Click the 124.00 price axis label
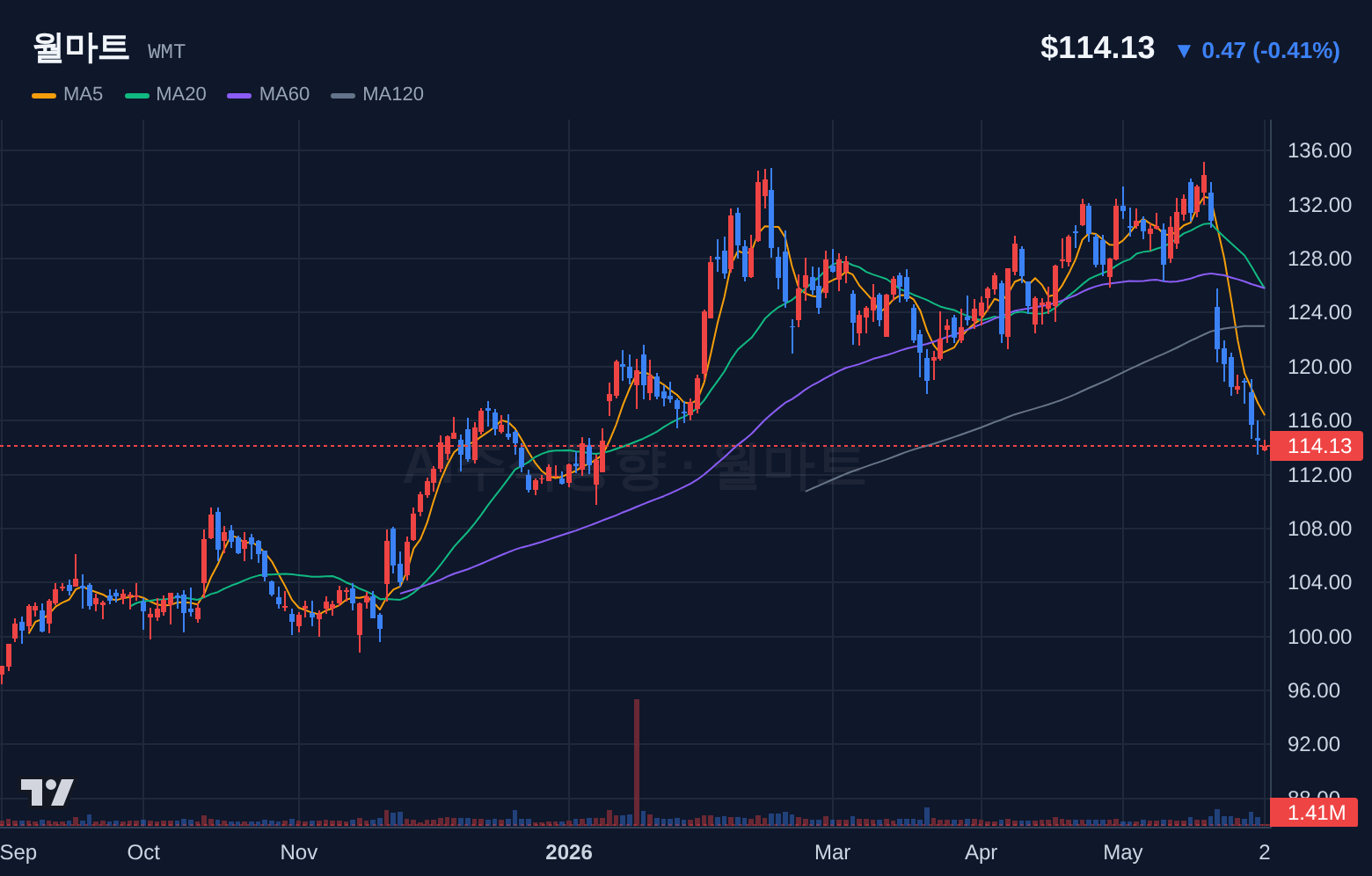The height and width of the screenshot is (876, 1372). pos(1319,312)
